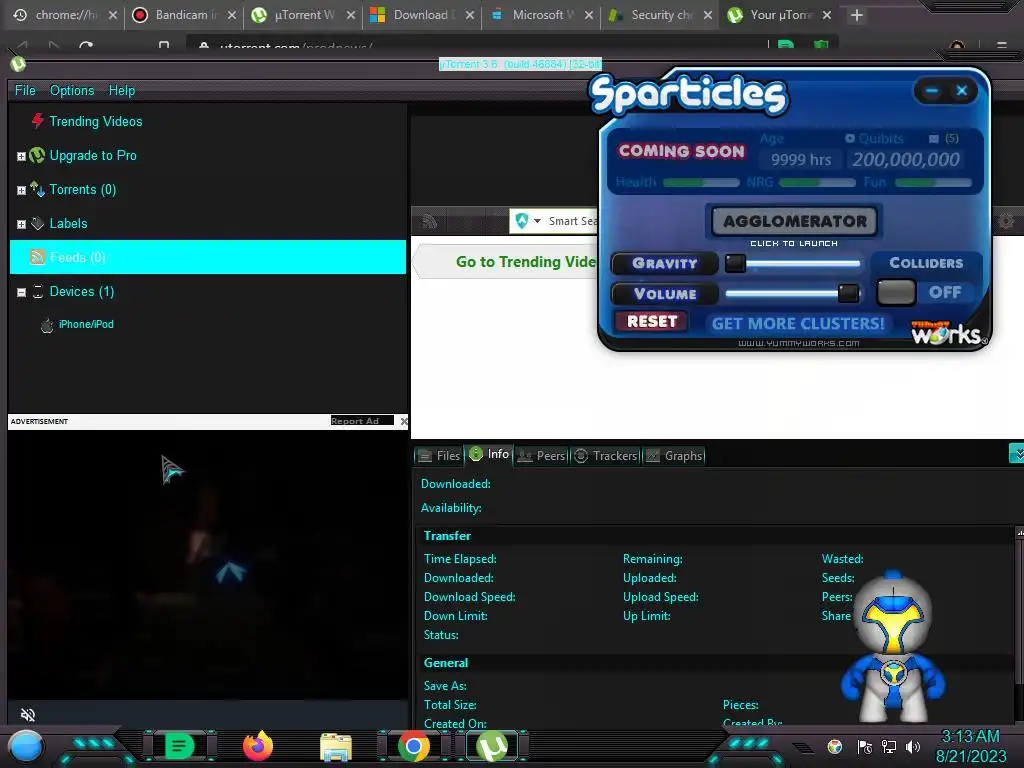1024x768 pixels.
Task: Switch to the Bandicam browser tab
Action: pyautogui.click(x=183, y=14)
